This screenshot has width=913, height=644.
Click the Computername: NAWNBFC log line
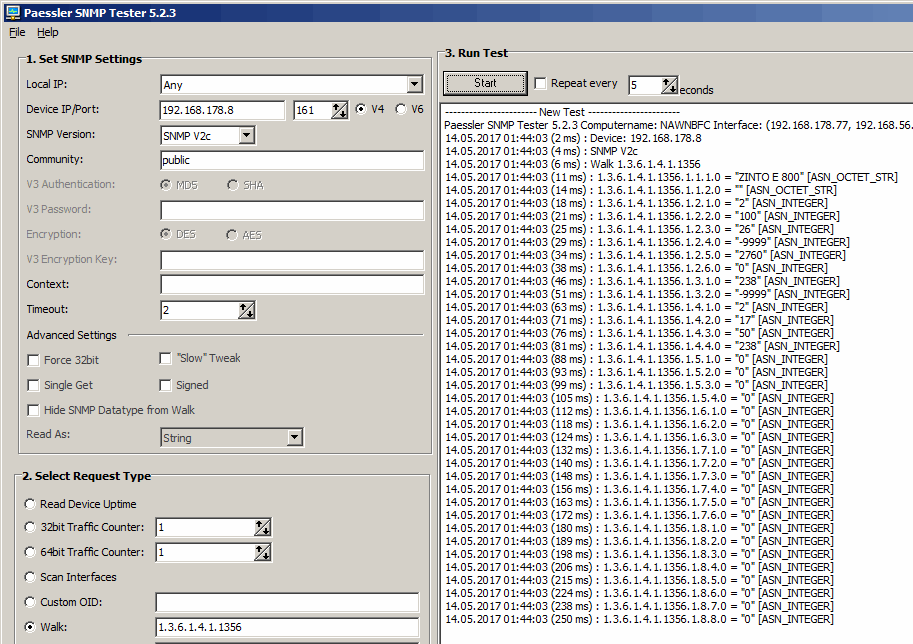(x=678, y=125)
